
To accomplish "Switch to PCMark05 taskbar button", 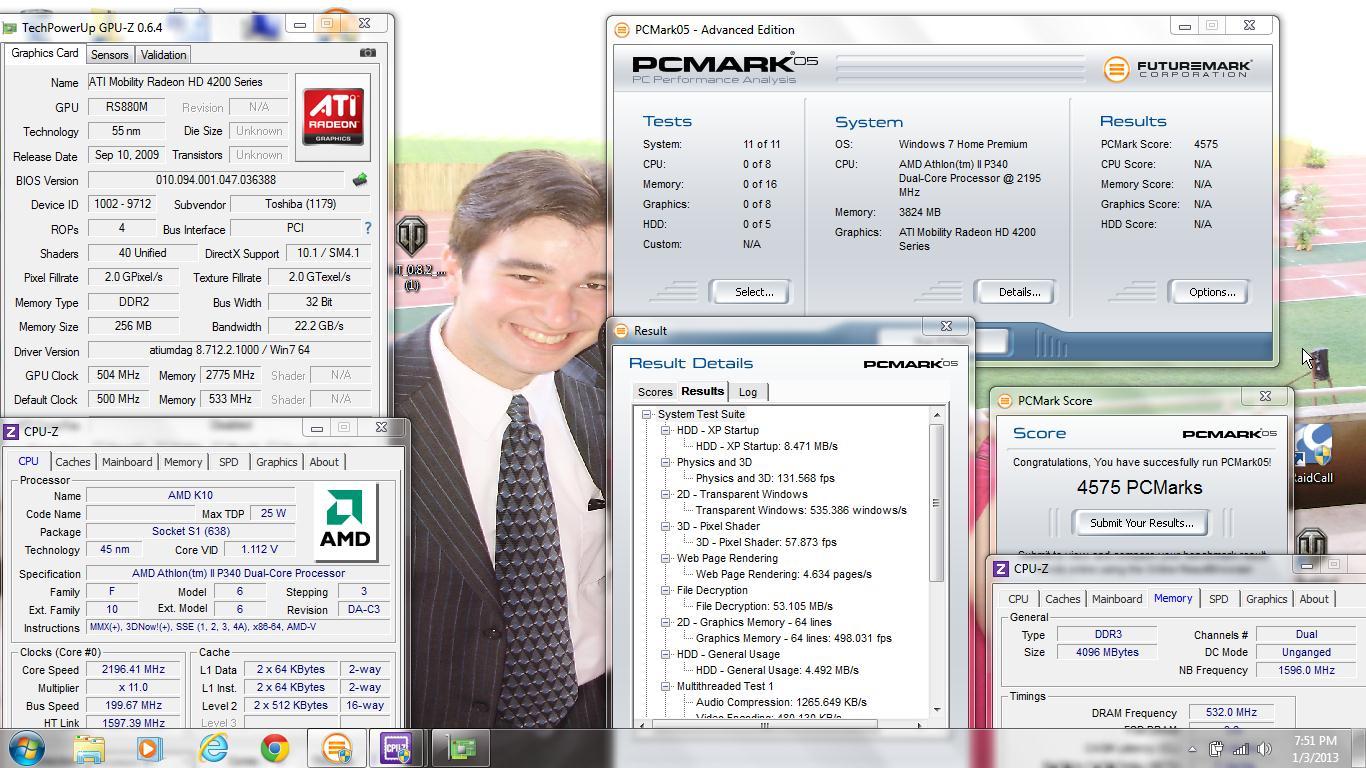I will [x=337, y=748].
